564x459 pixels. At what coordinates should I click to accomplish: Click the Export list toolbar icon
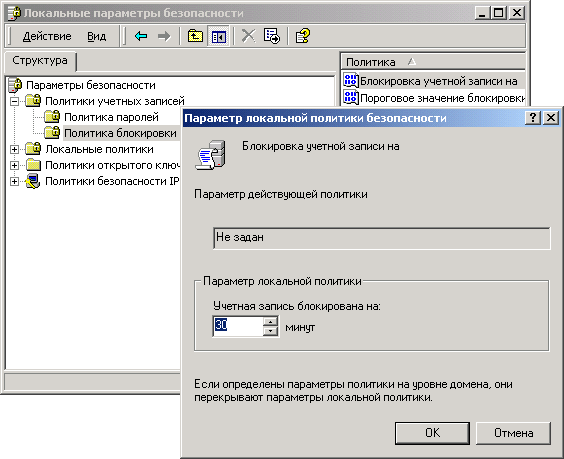[272, 36]
